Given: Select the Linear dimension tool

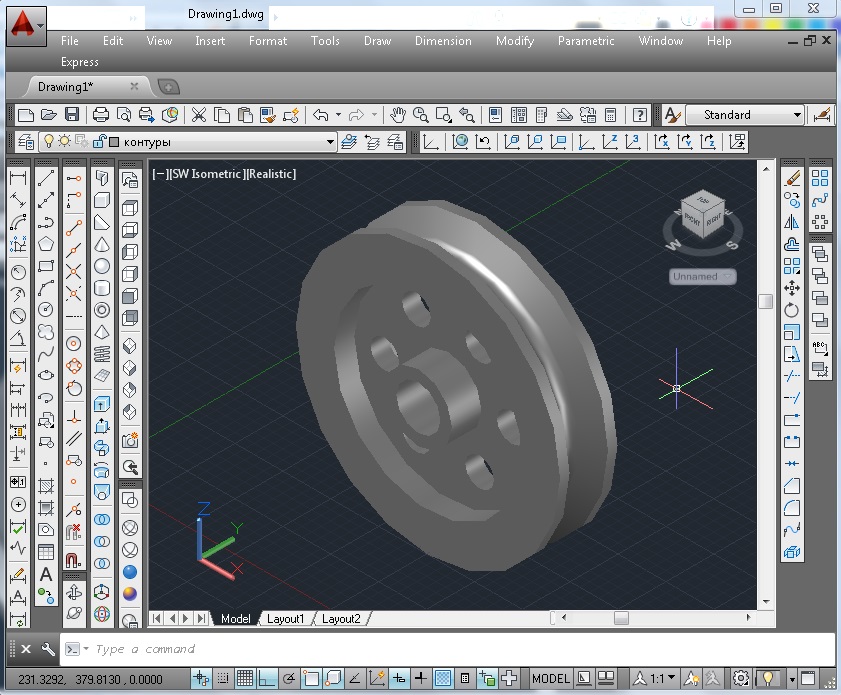Looking at the screenshot, I should pos(18,178).
